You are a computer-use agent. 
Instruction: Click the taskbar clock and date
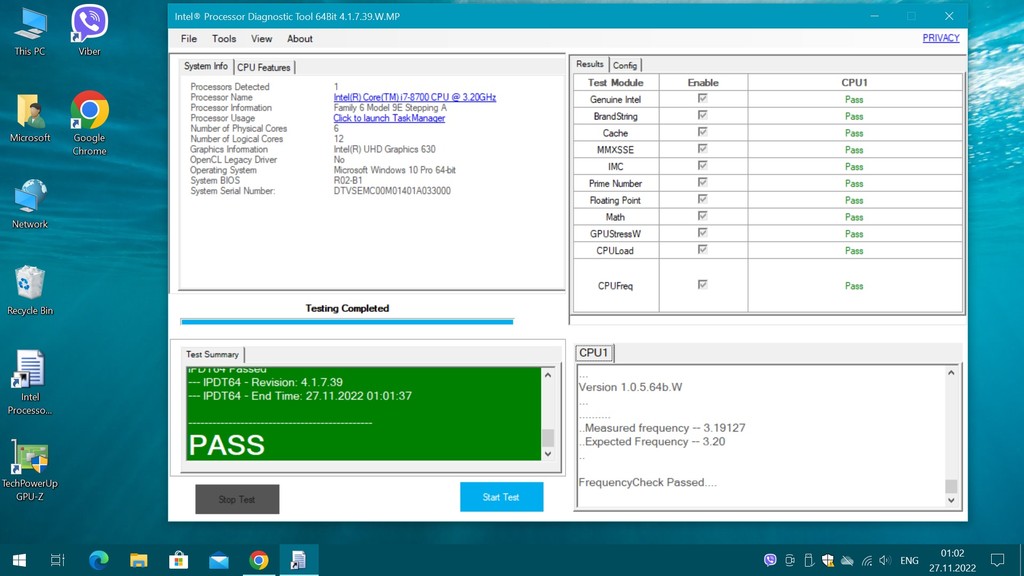click(x=953, y=560)
